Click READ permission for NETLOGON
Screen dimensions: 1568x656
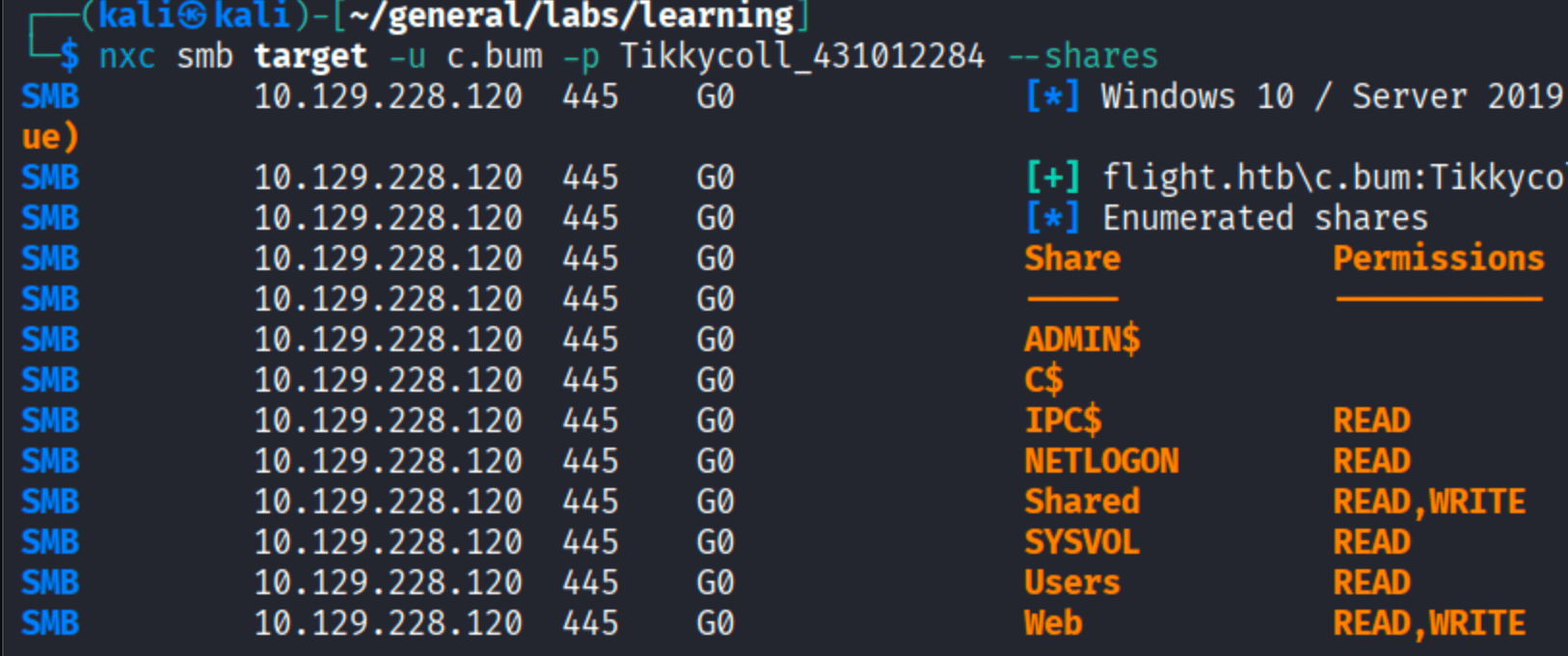(1371, 461)
